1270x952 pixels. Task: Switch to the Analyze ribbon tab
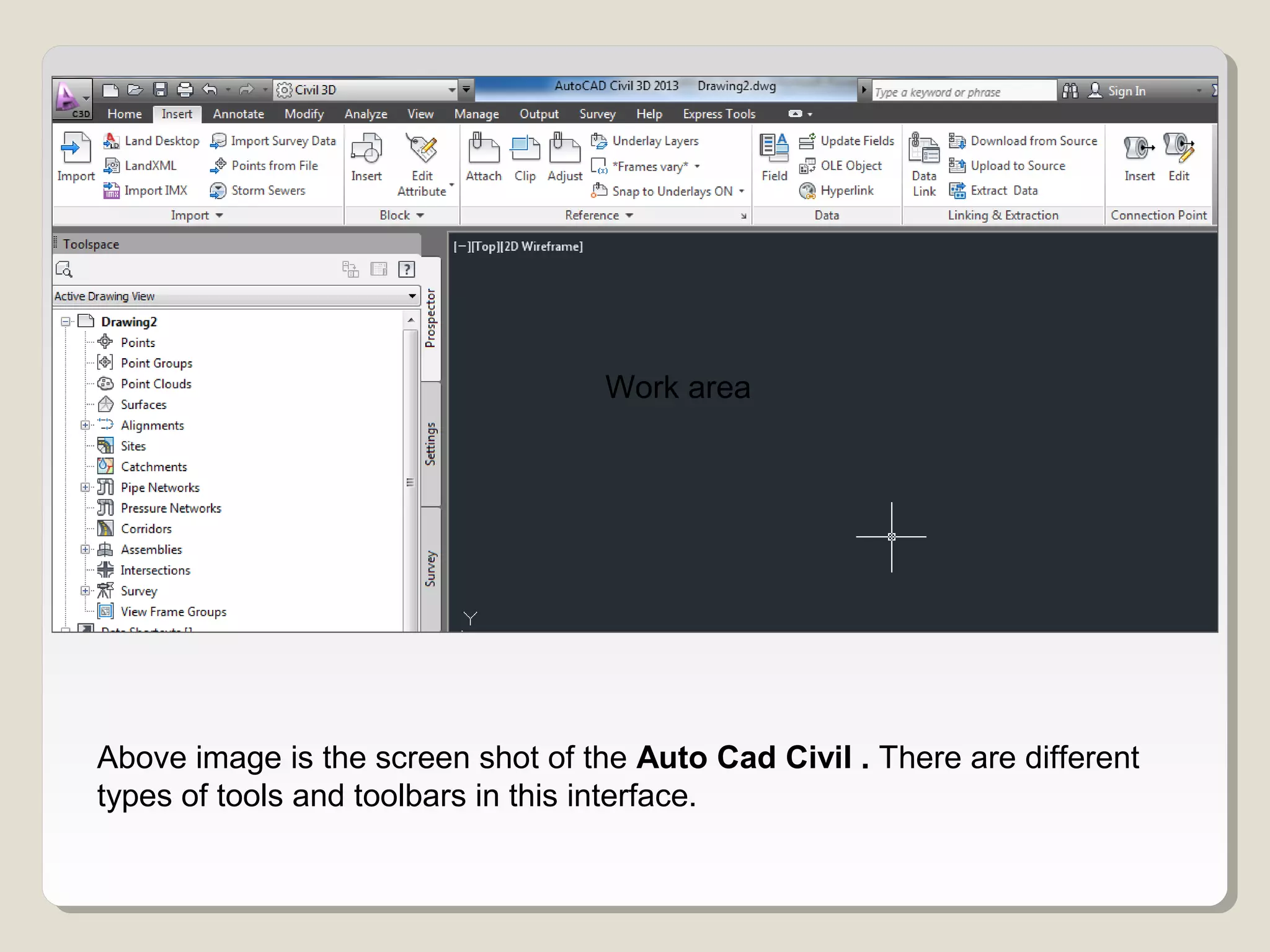click(x=366, y=114)
